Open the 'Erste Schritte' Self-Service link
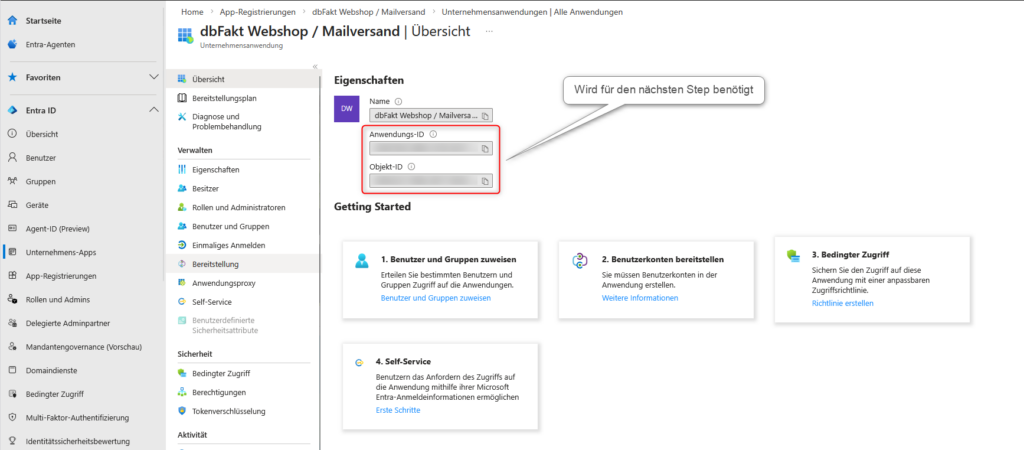 pyautogui.click(x=398, y=410)
